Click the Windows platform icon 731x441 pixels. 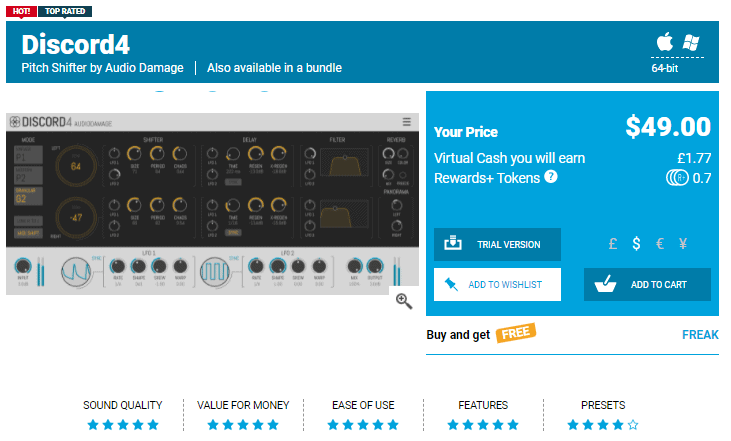coord(691,42)
